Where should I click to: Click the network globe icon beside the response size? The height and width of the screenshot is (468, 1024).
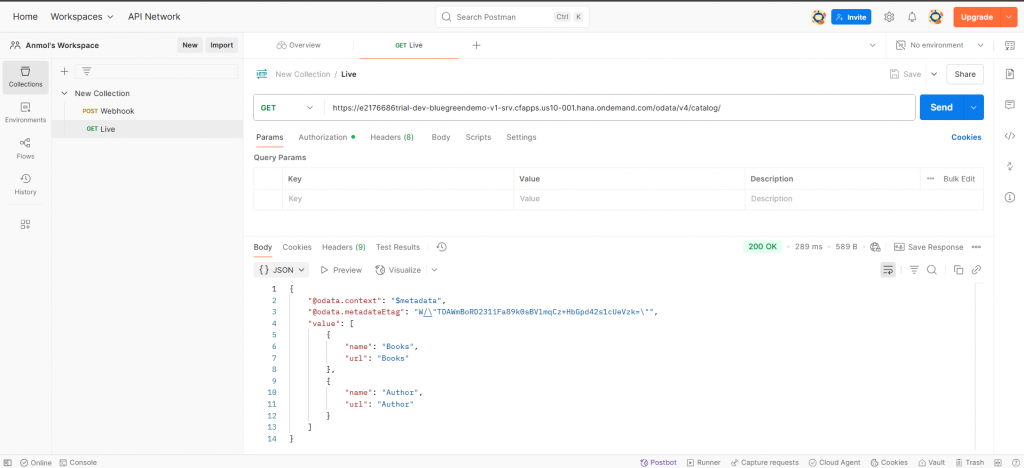point(875,247)
